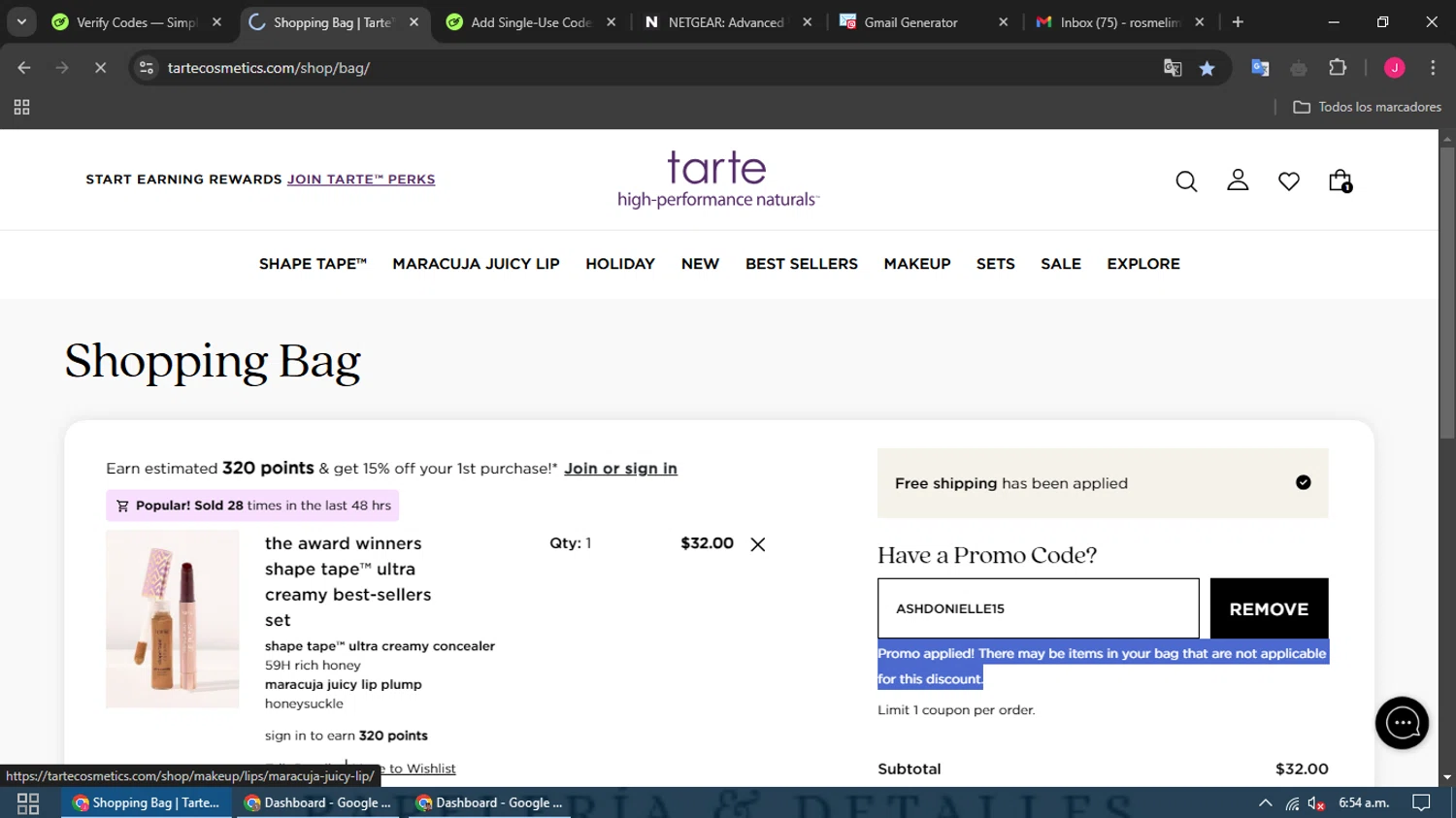Click the promo code input field

pos(1038,608)
